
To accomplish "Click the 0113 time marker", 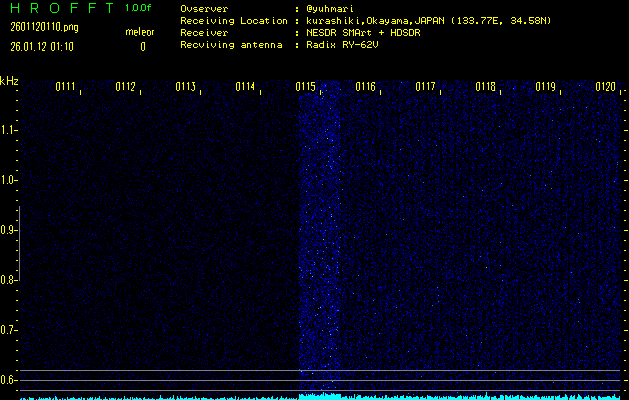I will tap(185, 87).
